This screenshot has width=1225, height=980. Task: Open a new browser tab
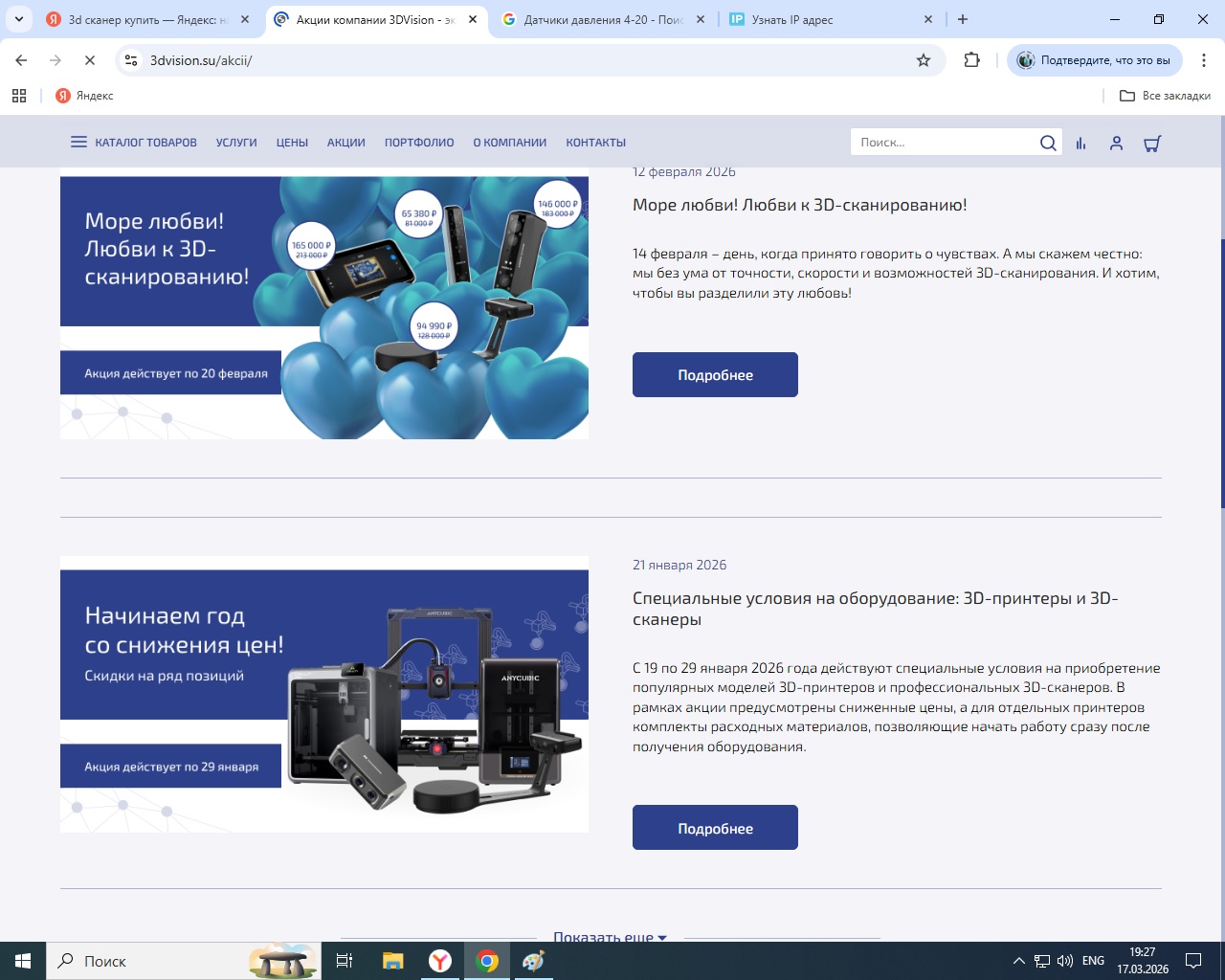(x=963, y=19)
